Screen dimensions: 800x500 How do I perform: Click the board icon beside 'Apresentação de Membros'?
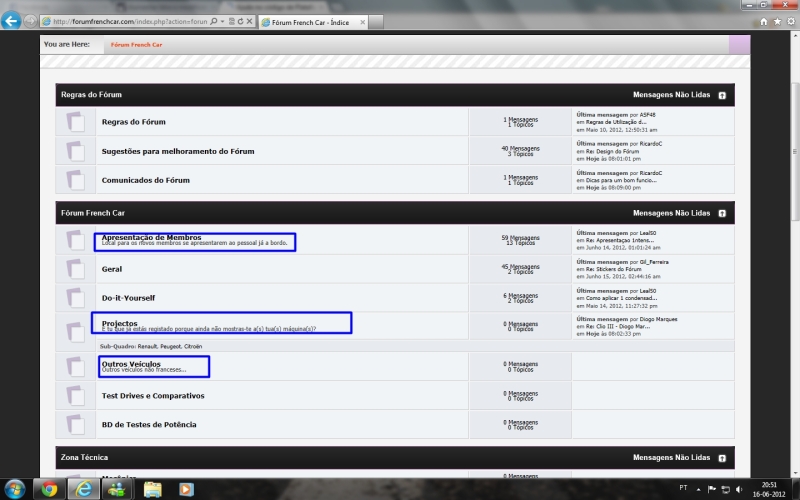pyautogui.click(x=76, y=240)
